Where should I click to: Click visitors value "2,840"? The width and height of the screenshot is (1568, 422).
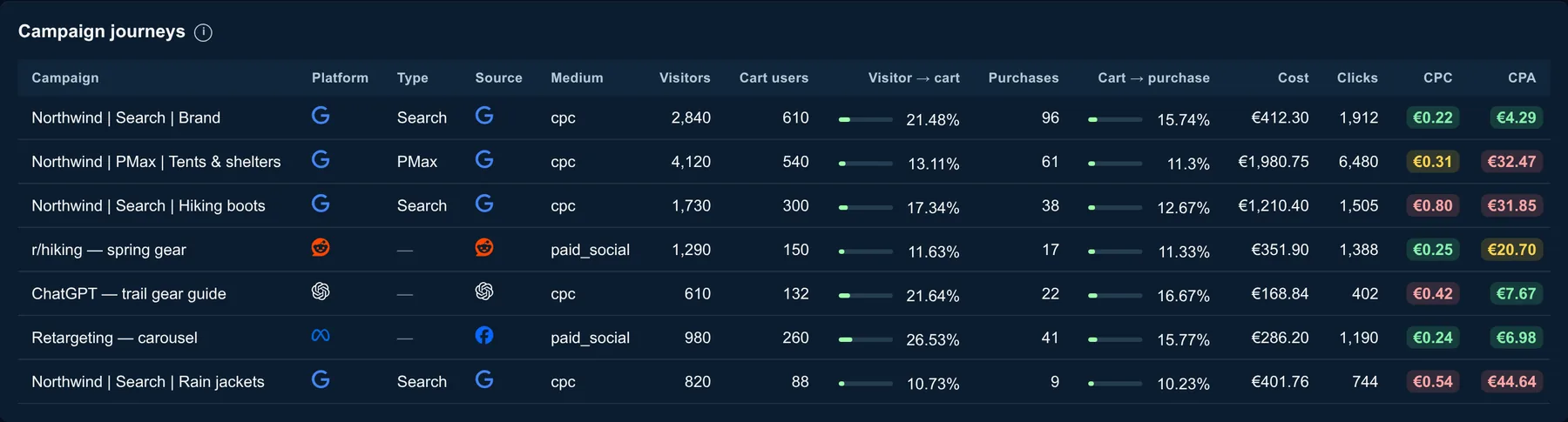691,117
